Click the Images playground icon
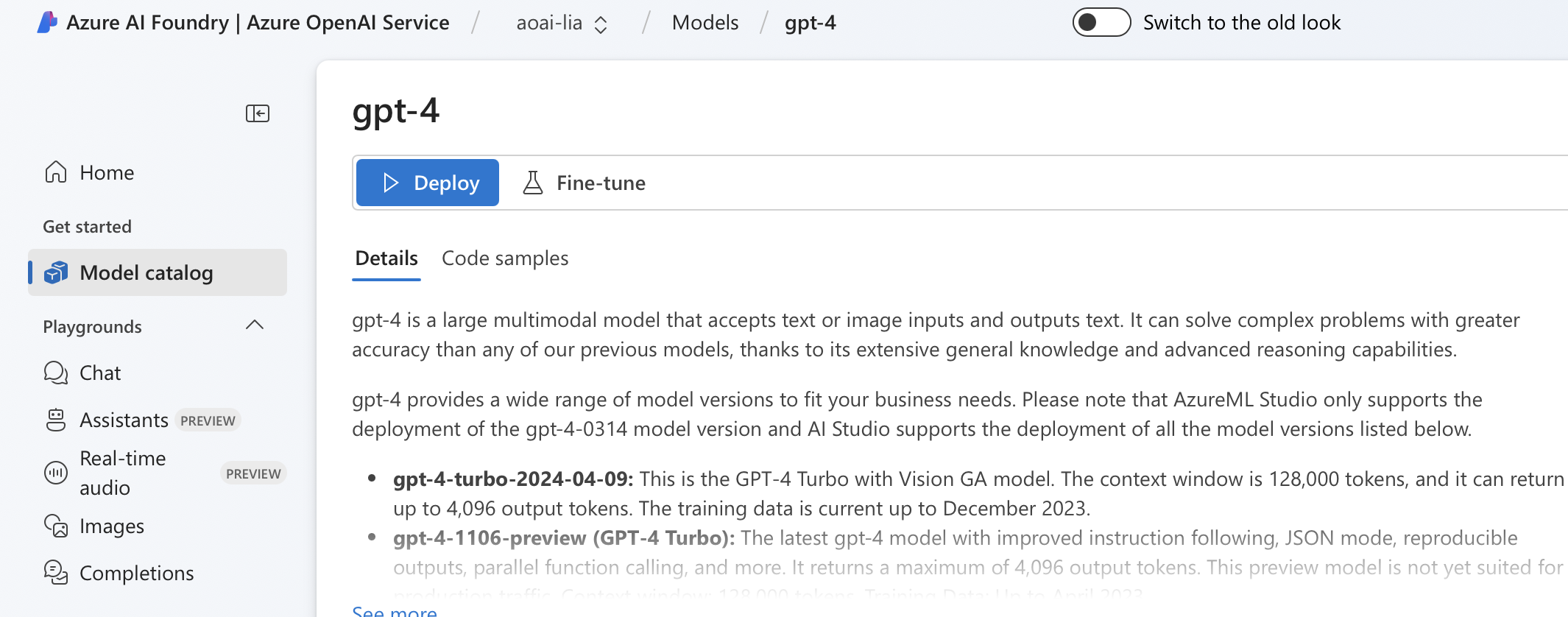 coord(56,526)
